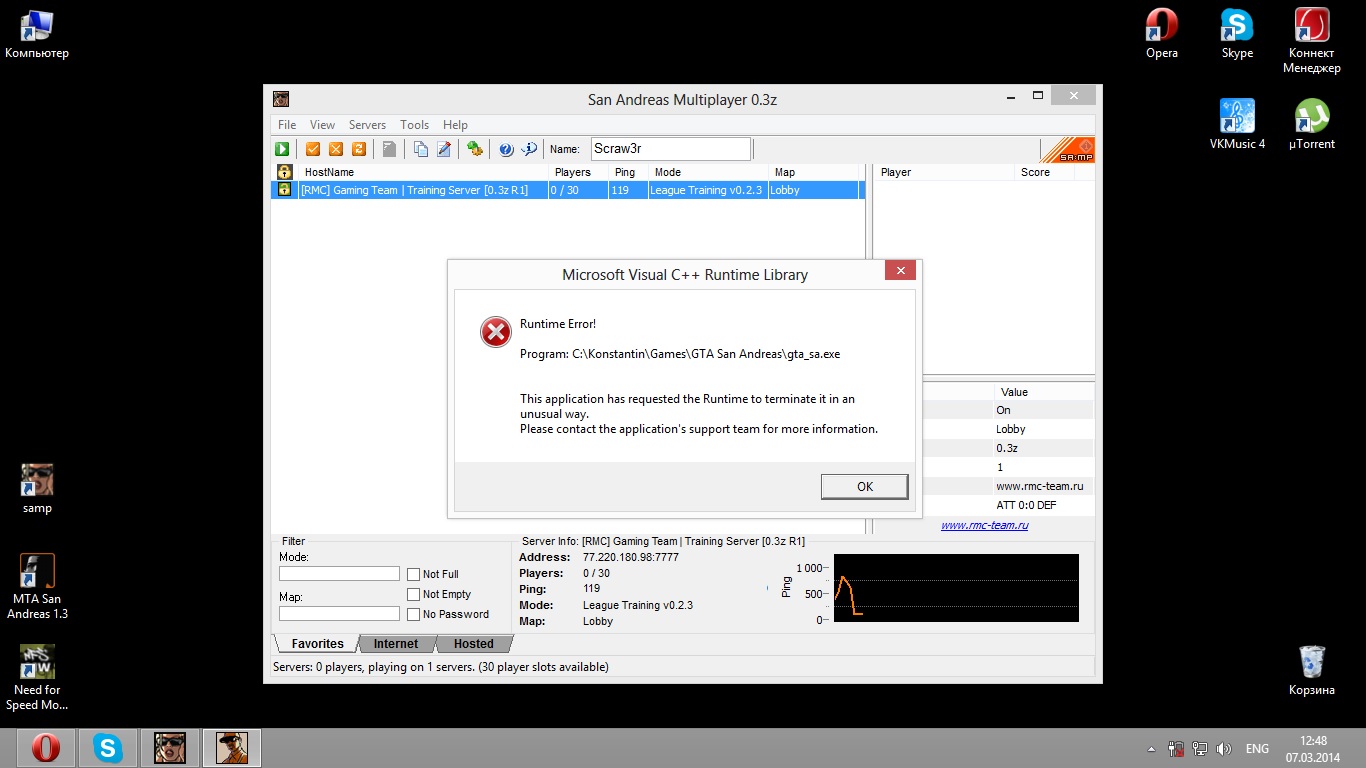Click the padlock column header icon
Image resolution: width=1366 pixels, height=768 pixels.
284,172
